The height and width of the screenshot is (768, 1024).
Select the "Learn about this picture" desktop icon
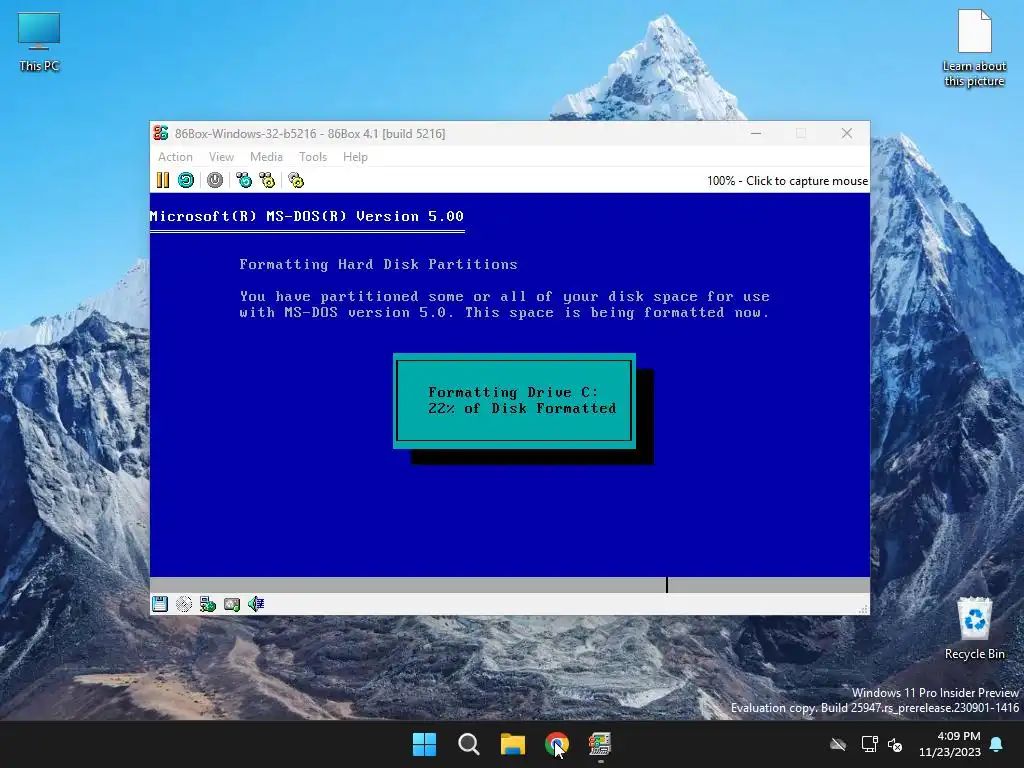click(x=974, y=48)
